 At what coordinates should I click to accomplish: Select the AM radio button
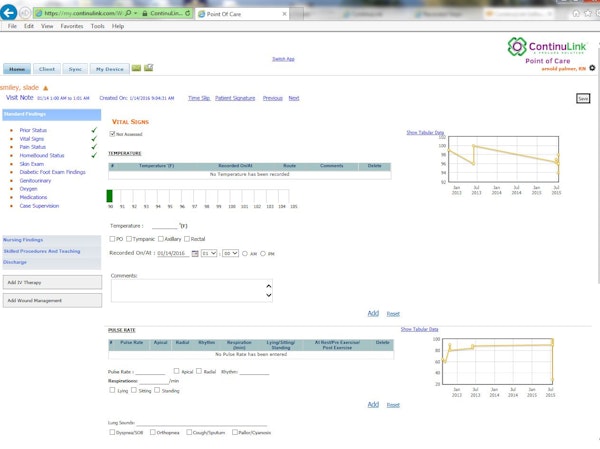[245, 254]
